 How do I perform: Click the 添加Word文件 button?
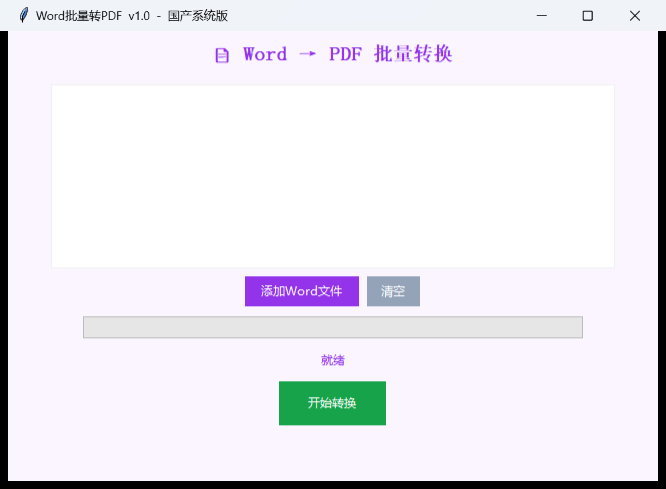pos(302,291)
